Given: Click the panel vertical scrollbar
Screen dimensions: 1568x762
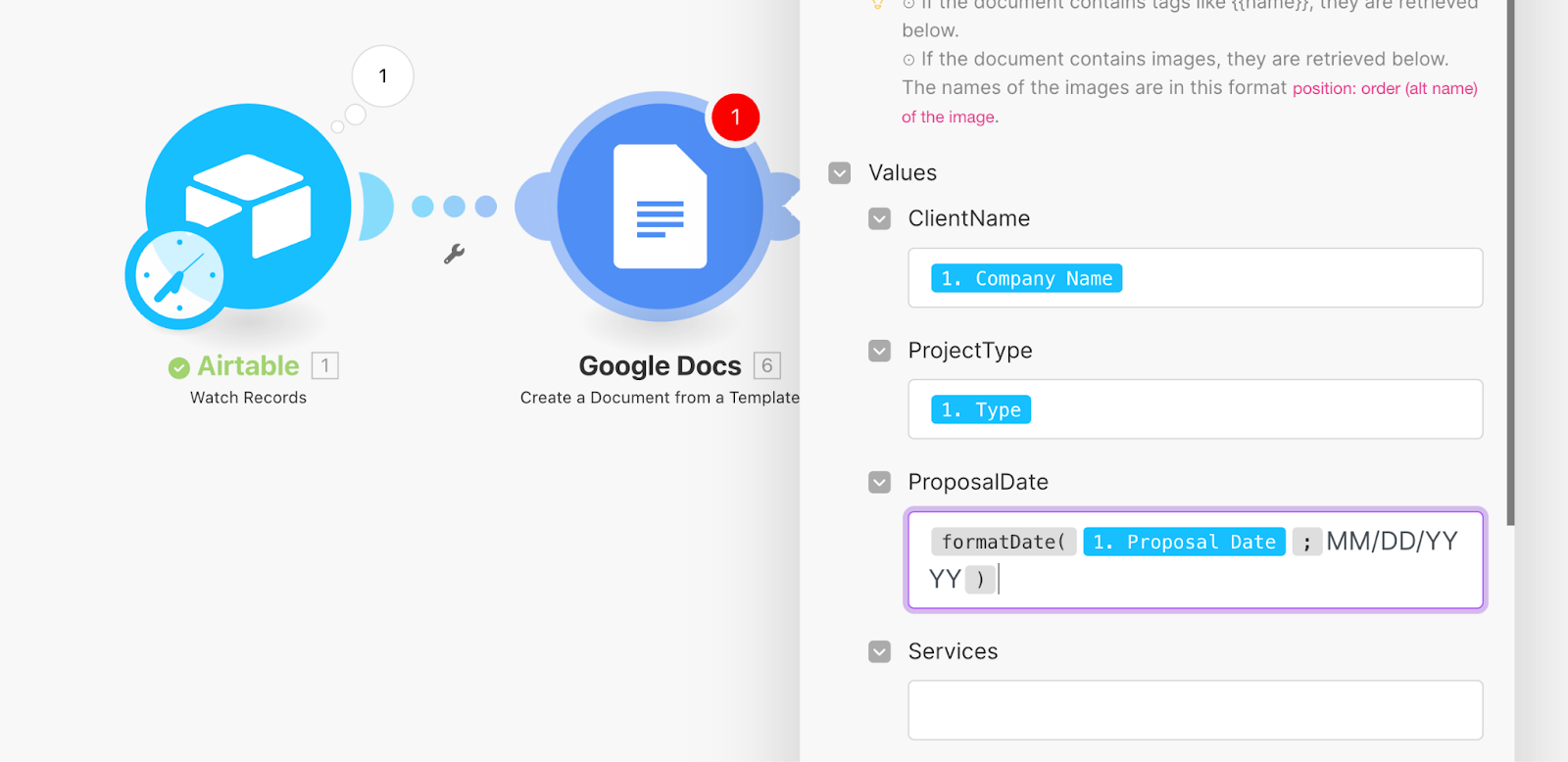Looking at the screenshot, I should (x=1510, y=262).
